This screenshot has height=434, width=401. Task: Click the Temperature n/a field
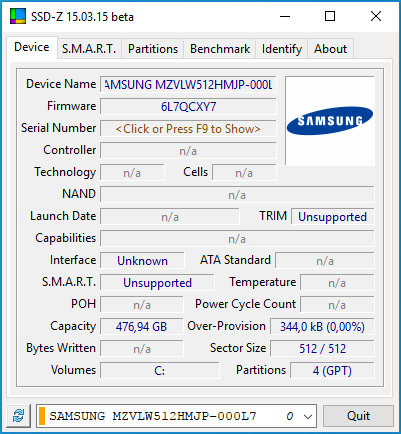pos(337,283)
